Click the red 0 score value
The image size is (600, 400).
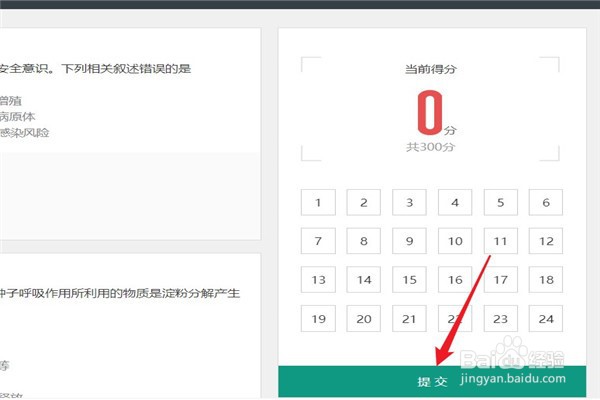pos(430,113)
